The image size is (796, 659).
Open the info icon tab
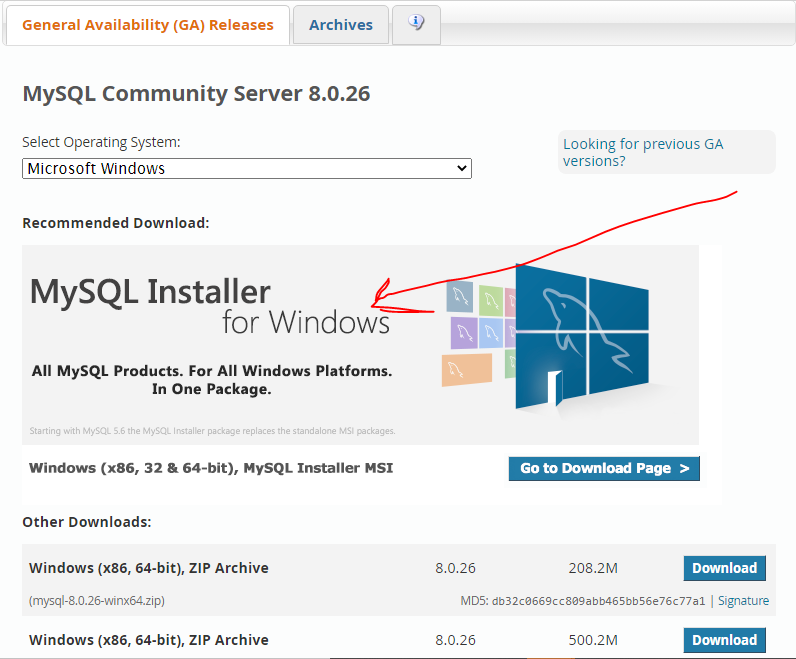pyautogui.click(x=416, y=24)
